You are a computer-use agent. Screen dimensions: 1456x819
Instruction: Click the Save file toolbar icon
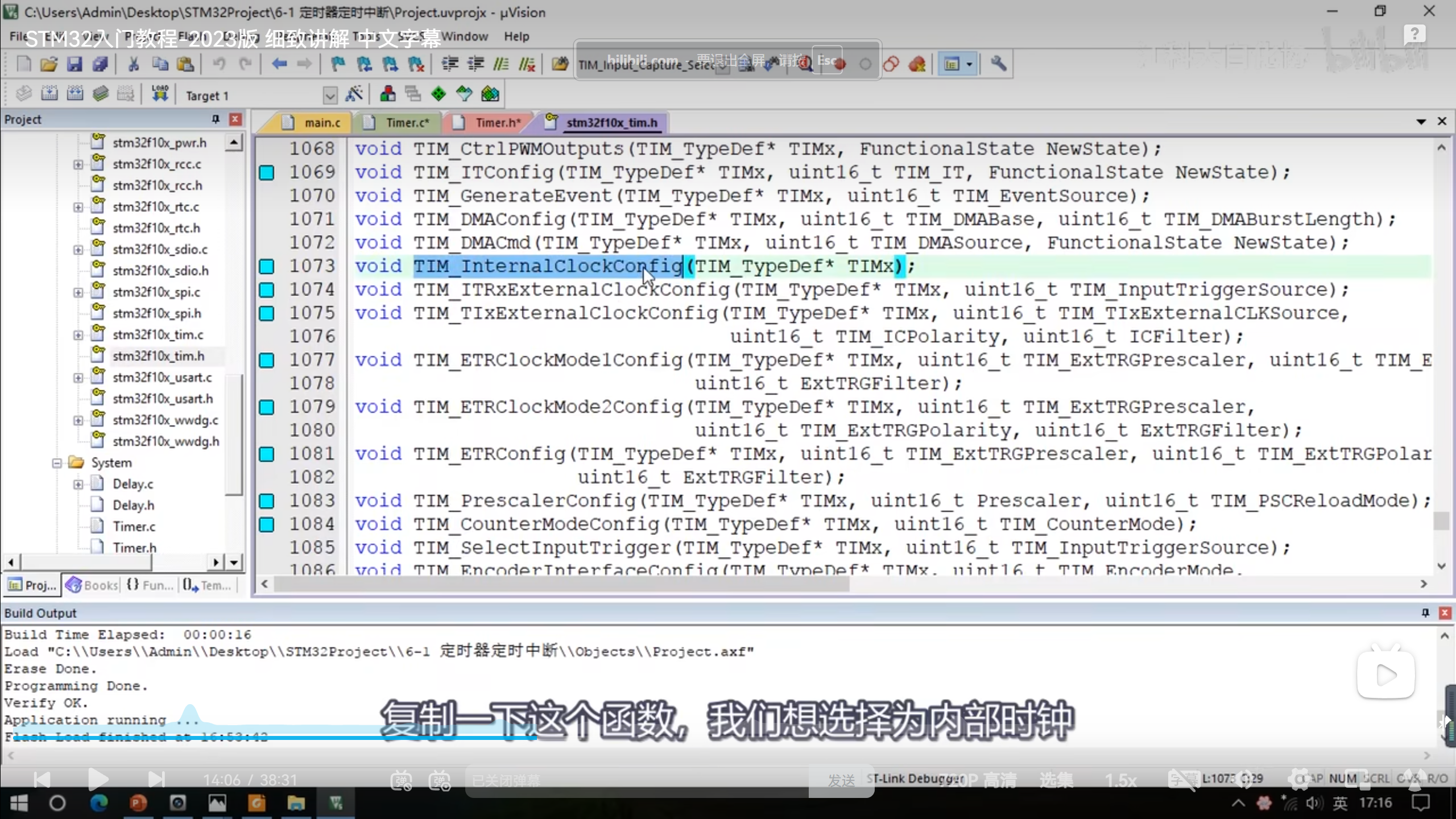[x=75, y=64]
